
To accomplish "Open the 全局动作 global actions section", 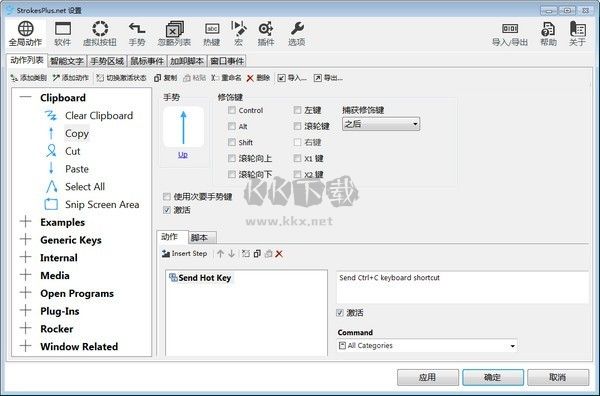I will pos(25,34).
